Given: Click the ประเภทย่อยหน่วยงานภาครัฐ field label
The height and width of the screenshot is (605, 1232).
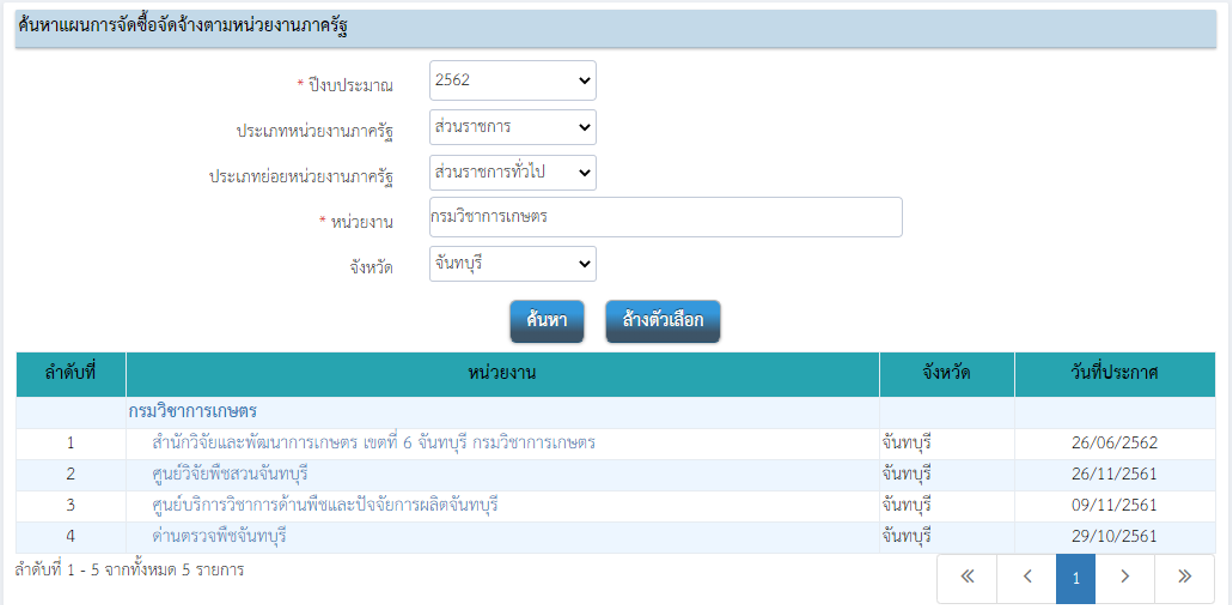Looking at the screenshot, I should coord(301,177).
